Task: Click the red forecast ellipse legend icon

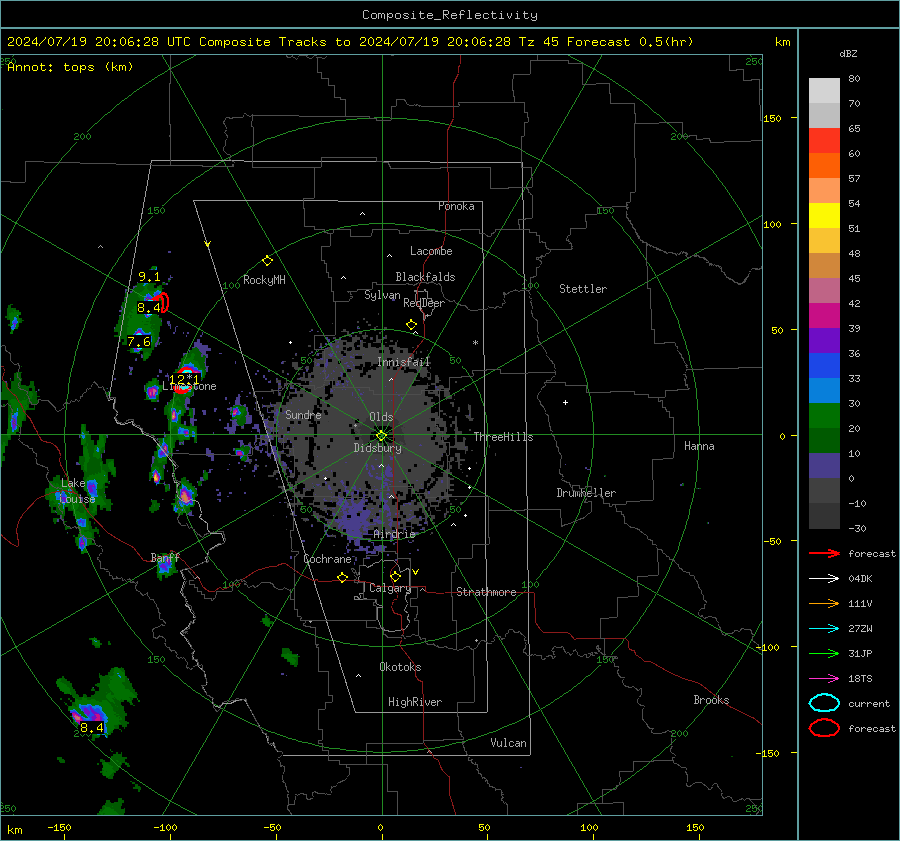Action: tap(824, 728)
